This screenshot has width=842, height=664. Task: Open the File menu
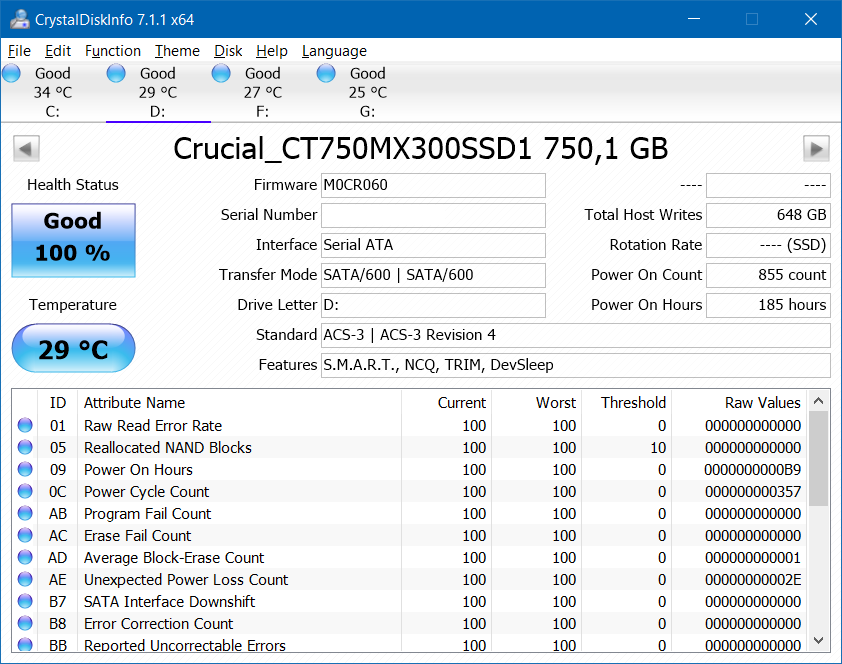(x=19, y=51)
